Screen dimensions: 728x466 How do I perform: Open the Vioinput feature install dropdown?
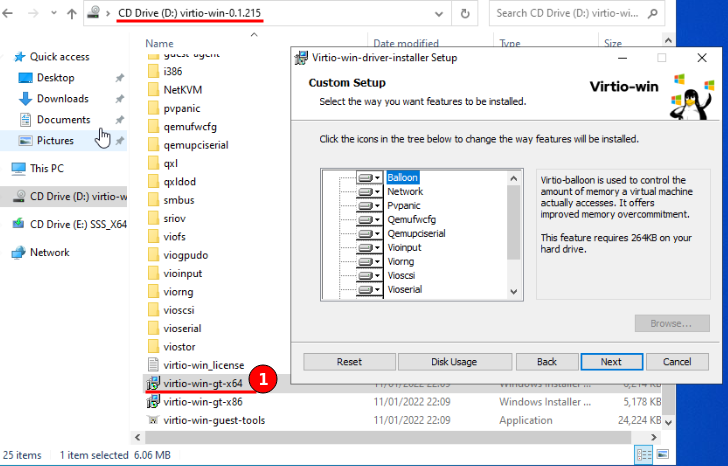pos(370,247)
